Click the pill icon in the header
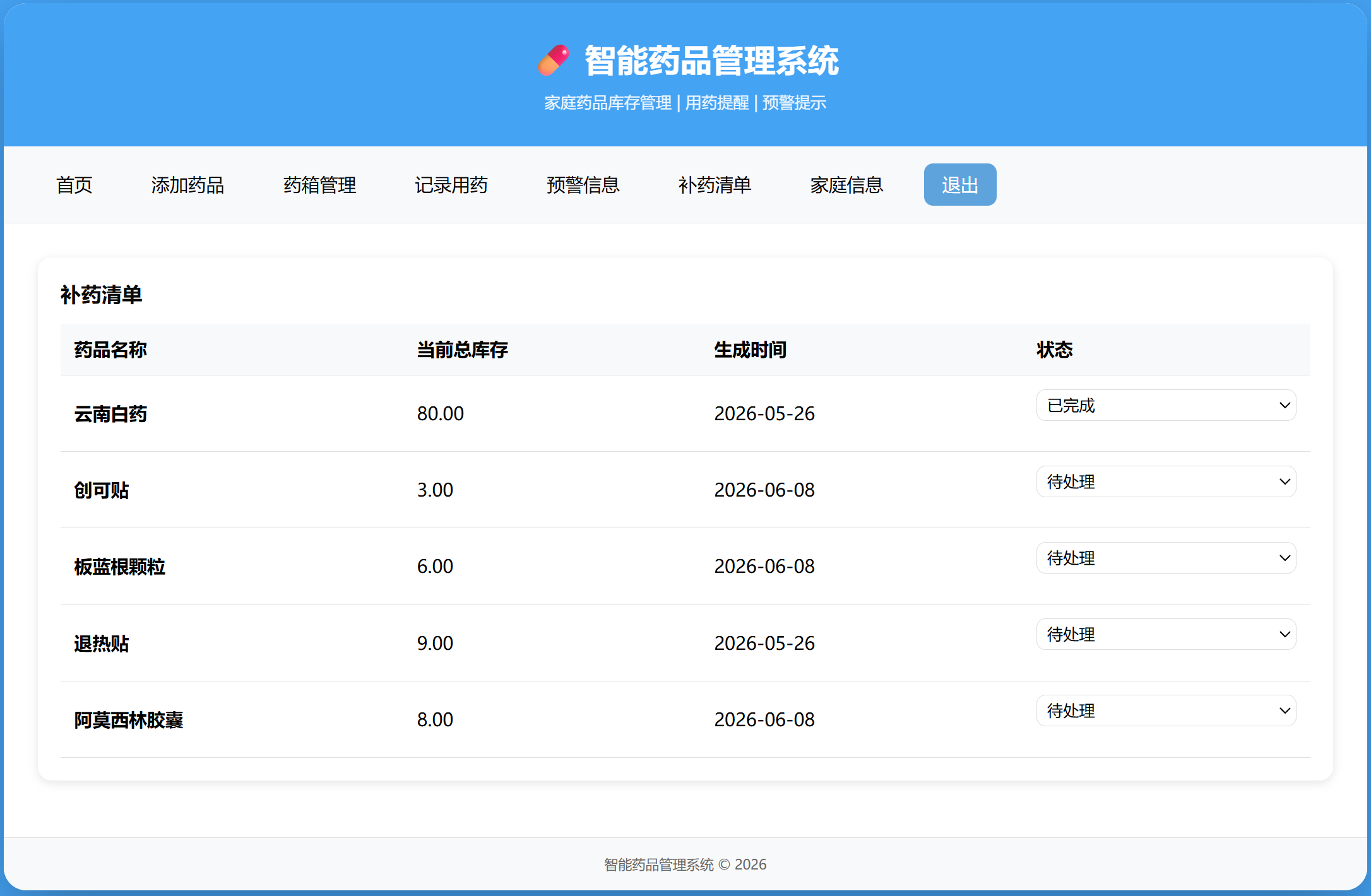The image size is (1371, 896). pyautogui.click(x=554, y=61)
